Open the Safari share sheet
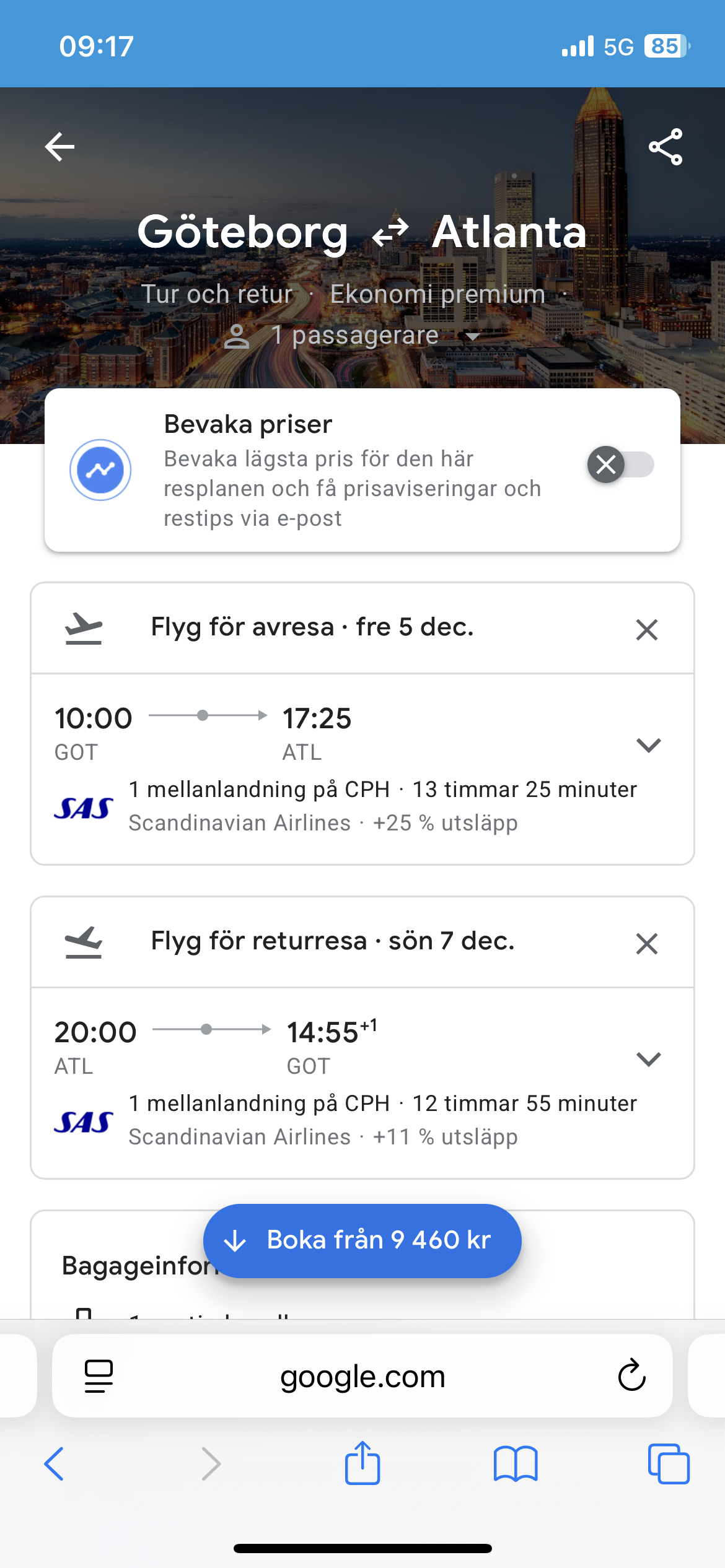This screenshot has width=725, height=1568. click(x=362, y=1463)
